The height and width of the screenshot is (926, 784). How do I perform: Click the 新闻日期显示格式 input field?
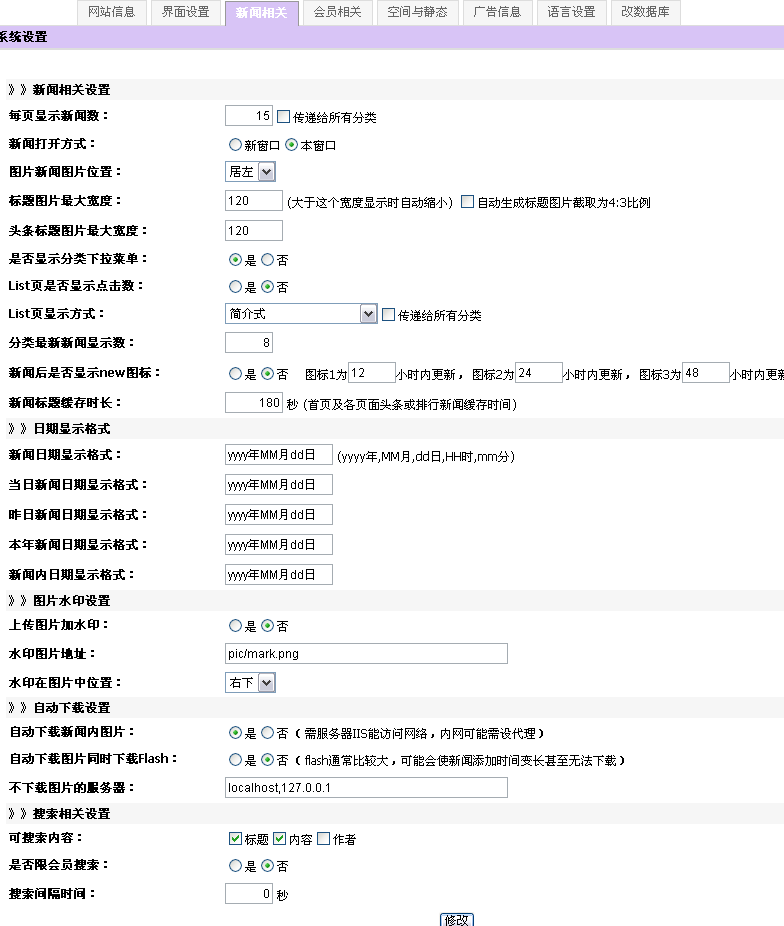pos(279,455)
